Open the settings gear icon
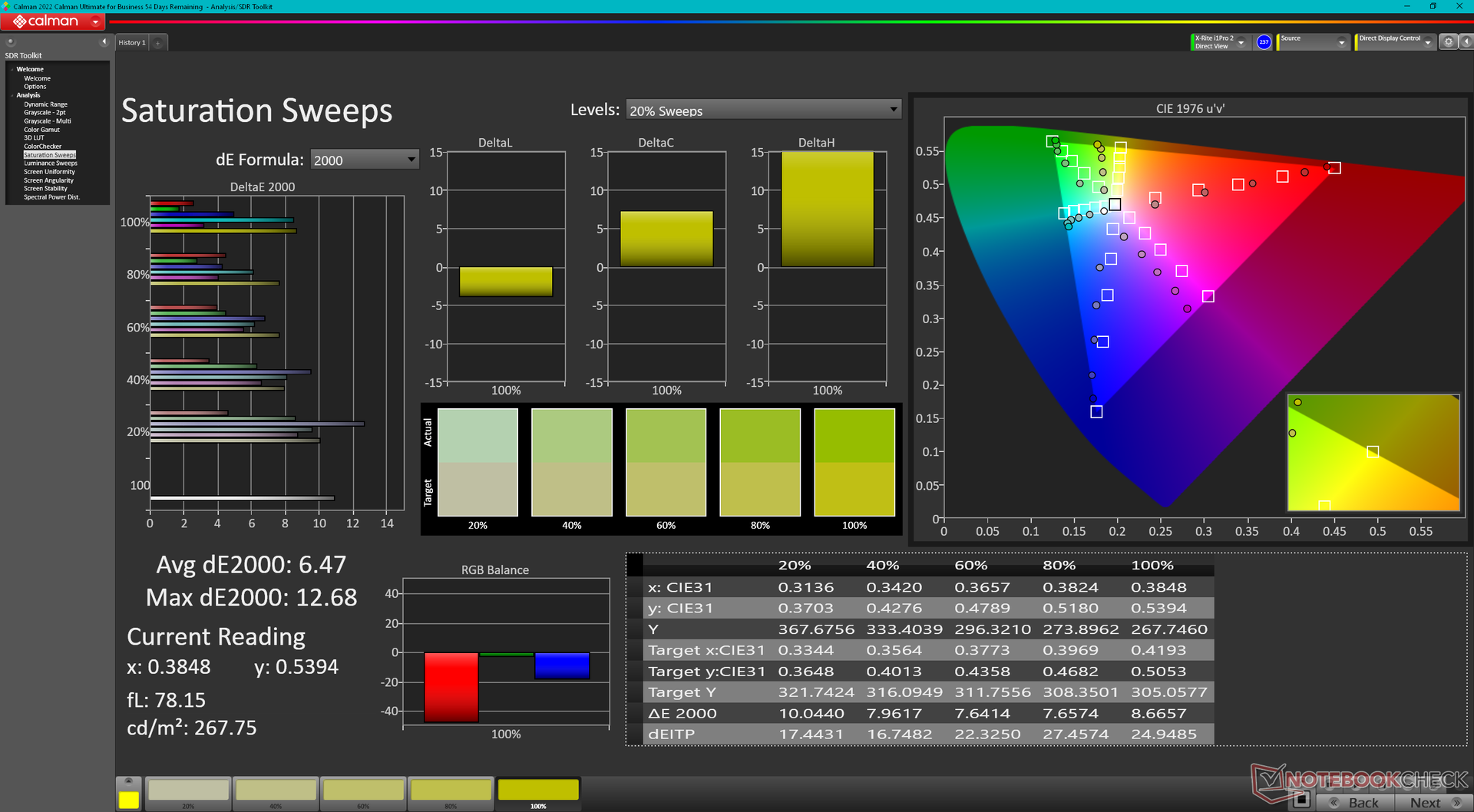Screen dimensions: 1474x812 coord(1448,42)
